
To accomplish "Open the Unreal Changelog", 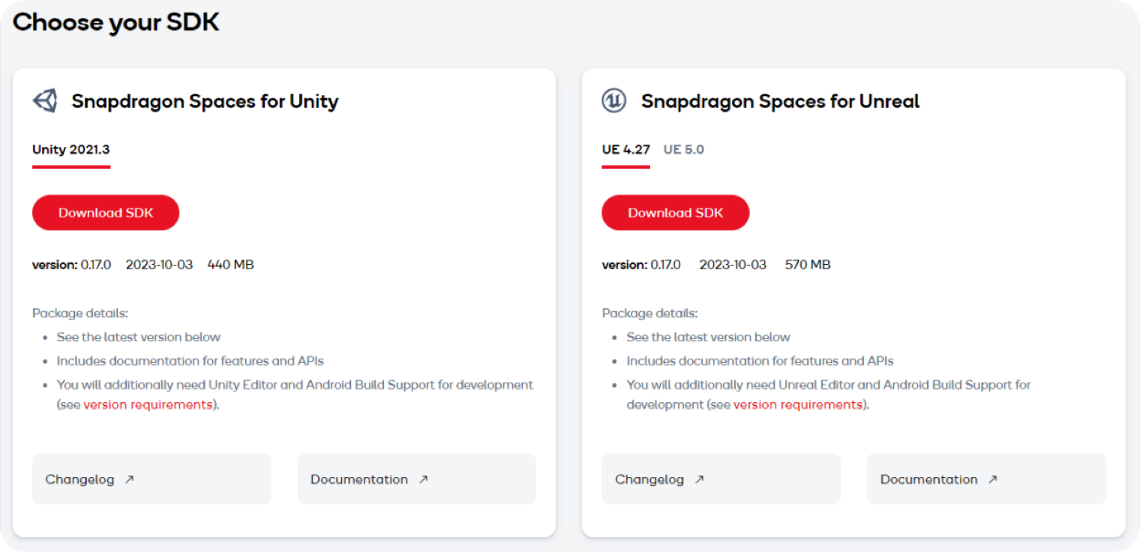I will click(x=721, y=479).
